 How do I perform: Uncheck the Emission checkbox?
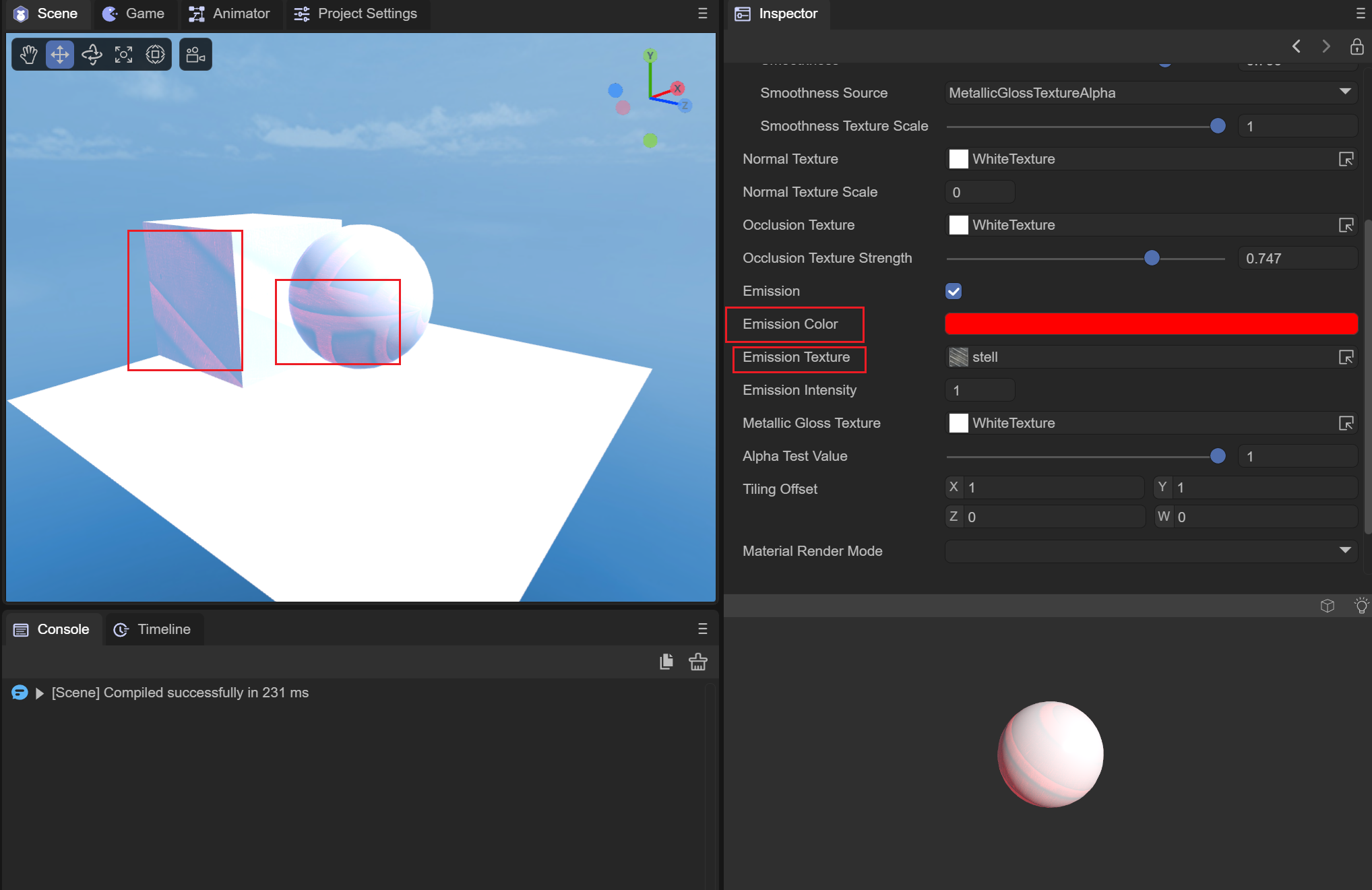[954, 291]
